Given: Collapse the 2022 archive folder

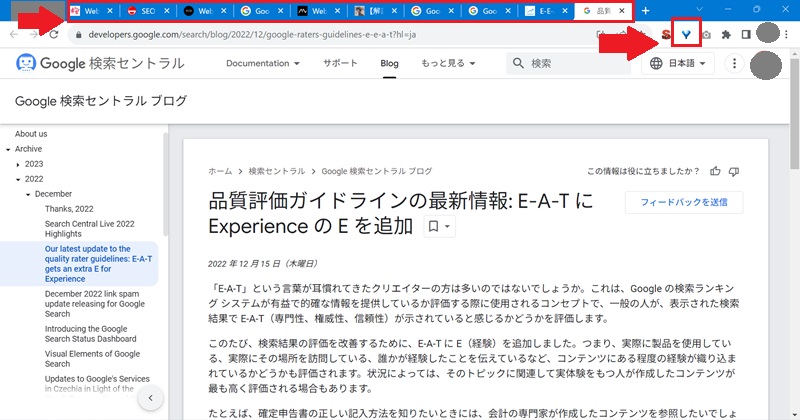Looking at the screenshot, I should coord(18,179).
